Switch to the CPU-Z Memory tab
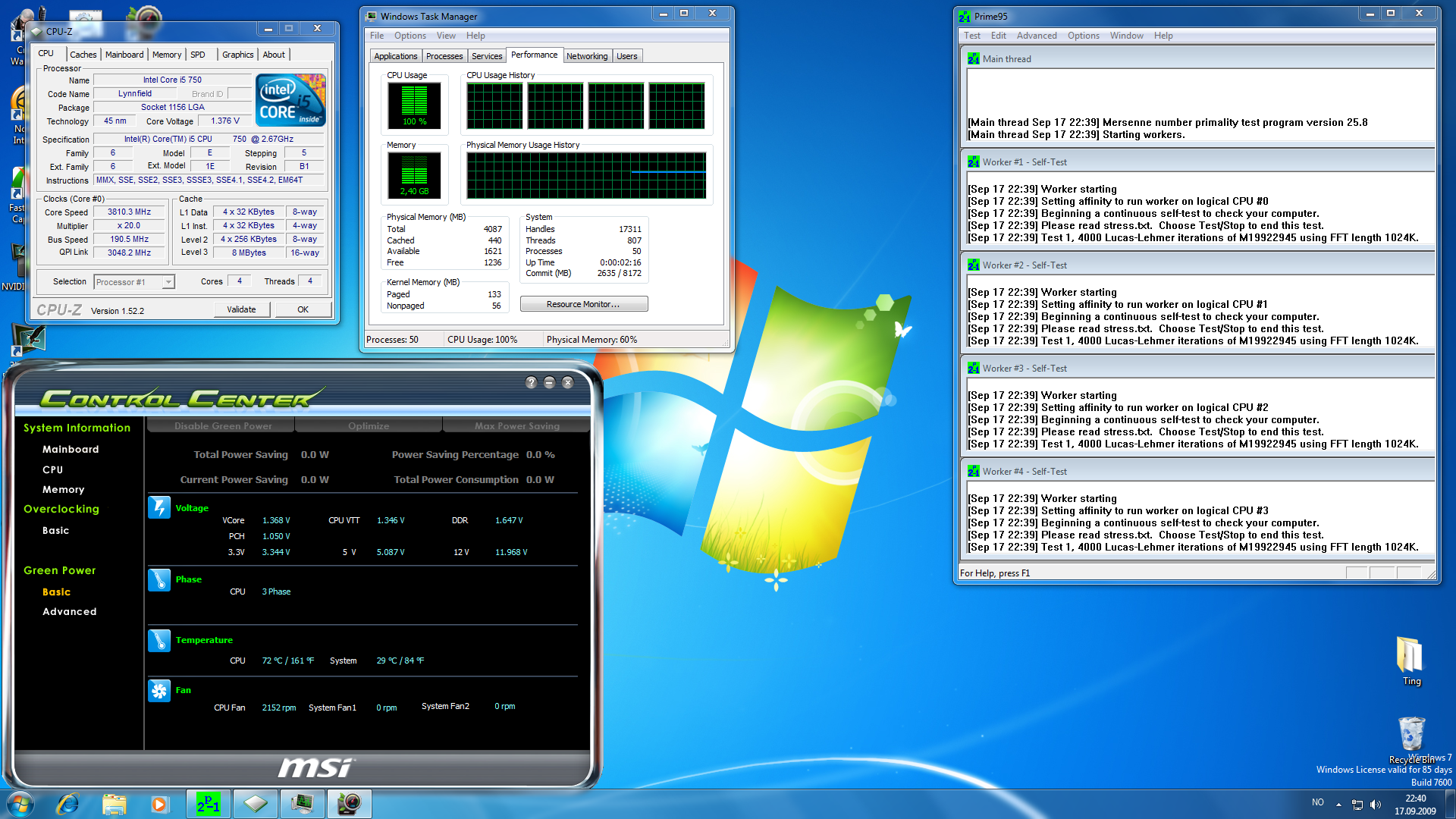Screen dimensions: 1456x819 166,55
